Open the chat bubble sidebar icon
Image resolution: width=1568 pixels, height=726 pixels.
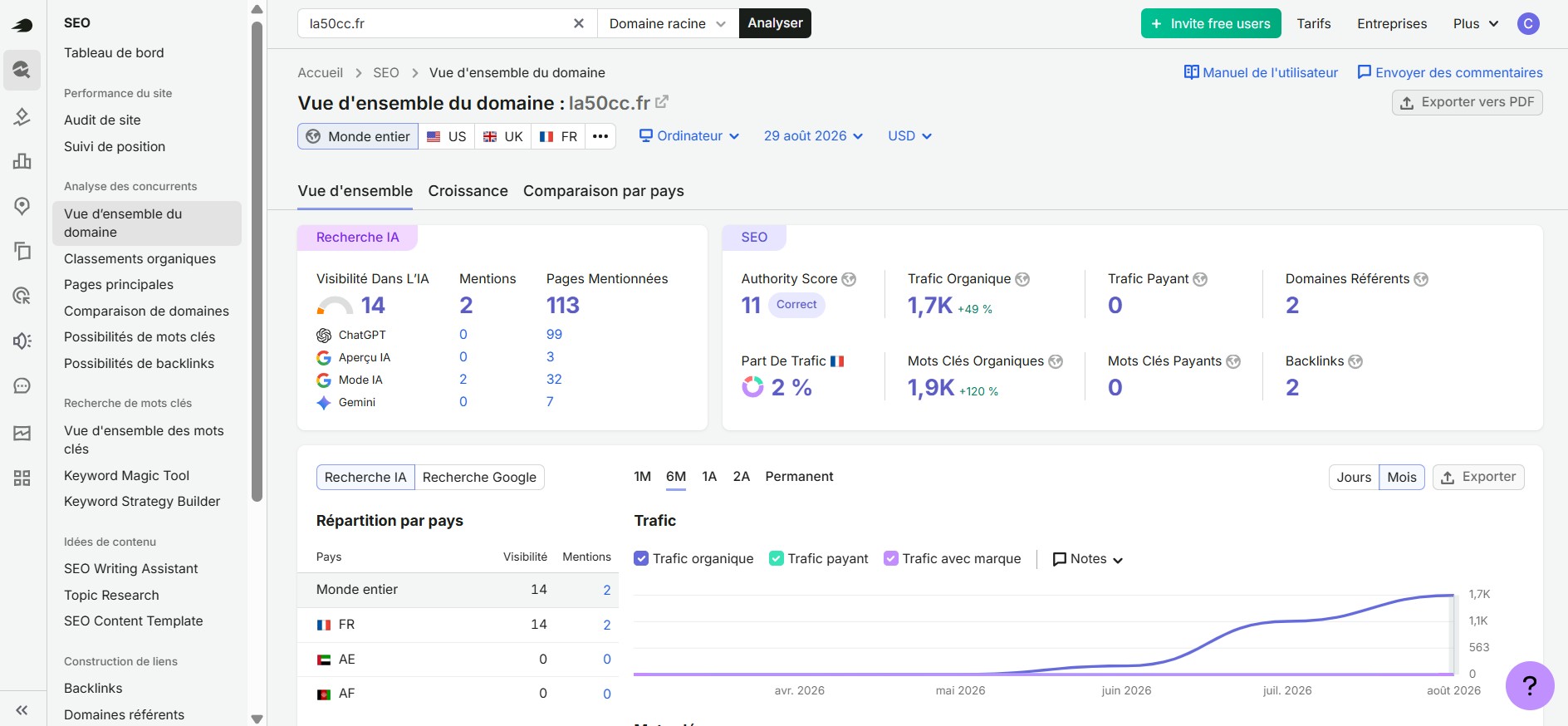(22, 385)
